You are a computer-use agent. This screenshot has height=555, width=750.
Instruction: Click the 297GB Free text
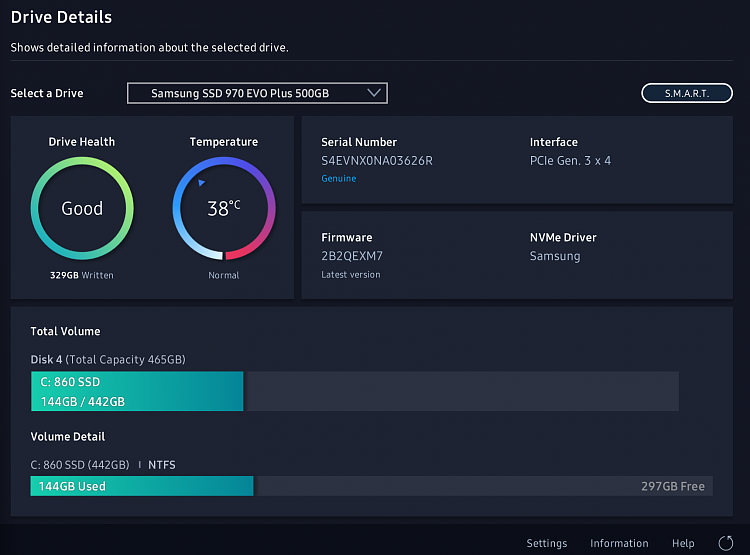tap(673, 487)
